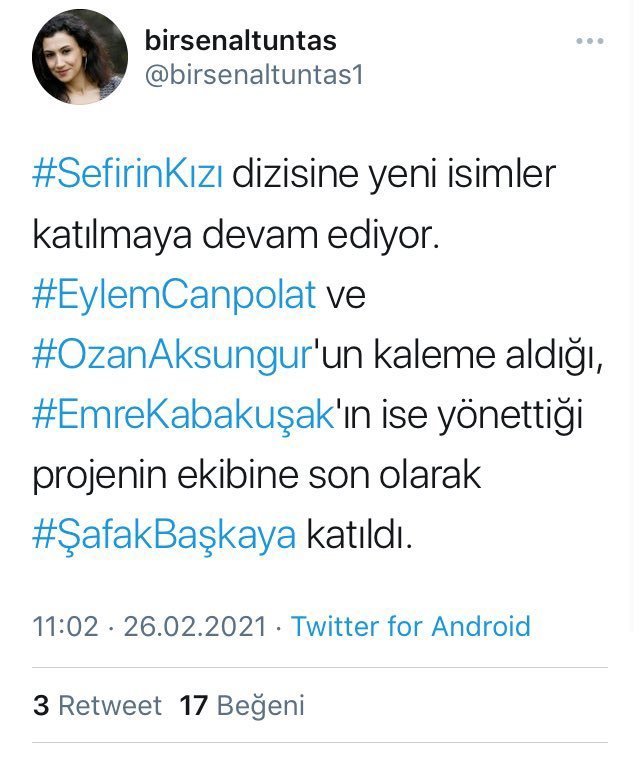Open the birsenaltuntas display name profile
The height and width of the screenshot is (760, 639).
click(240, 41)
